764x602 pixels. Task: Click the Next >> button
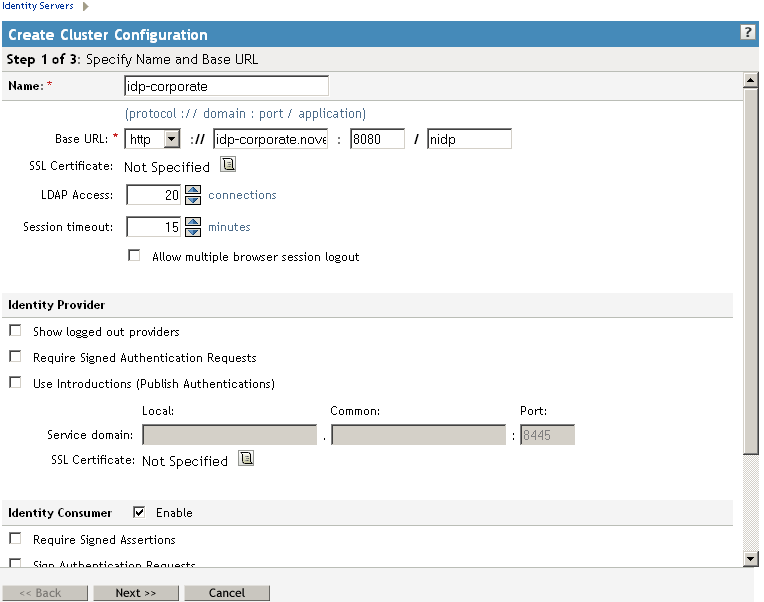pyautogui.click(x=135, y=593)
